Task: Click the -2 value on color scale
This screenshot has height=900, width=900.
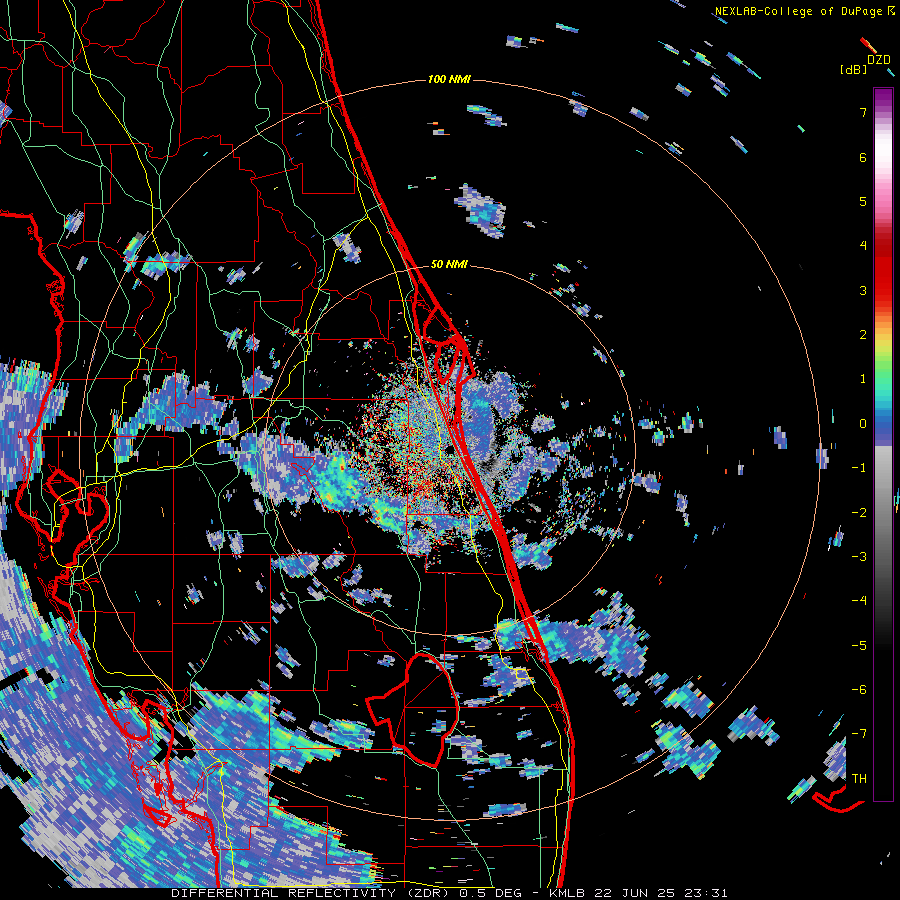Action: (x=859, y=513)
